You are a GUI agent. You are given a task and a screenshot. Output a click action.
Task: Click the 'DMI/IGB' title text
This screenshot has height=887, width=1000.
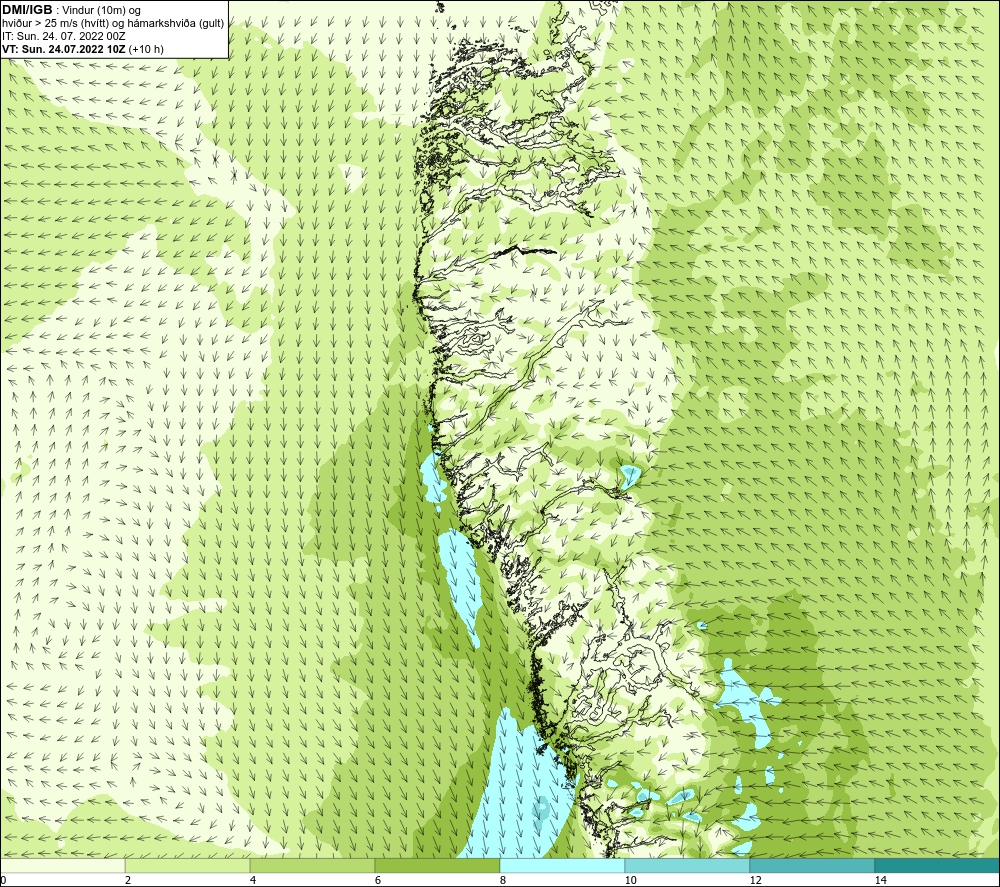(27, 10)
